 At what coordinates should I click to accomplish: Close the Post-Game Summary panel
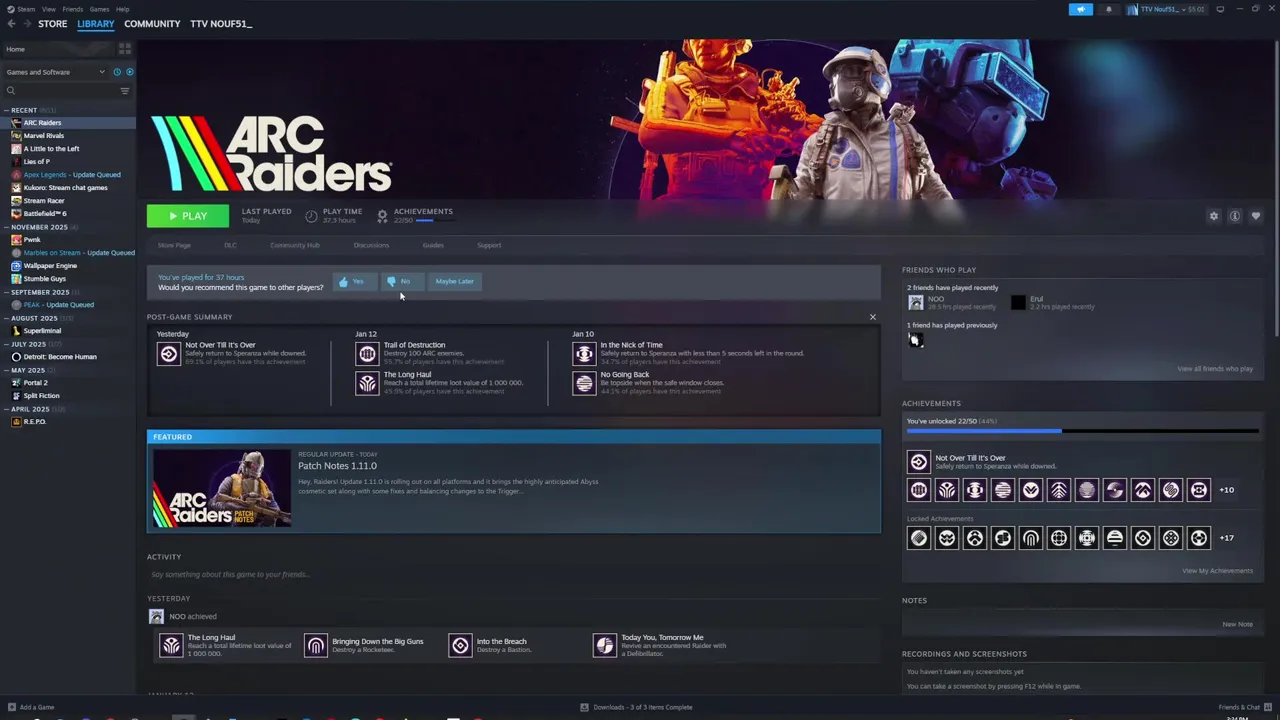pyautogui.click(x=872, y=317)
